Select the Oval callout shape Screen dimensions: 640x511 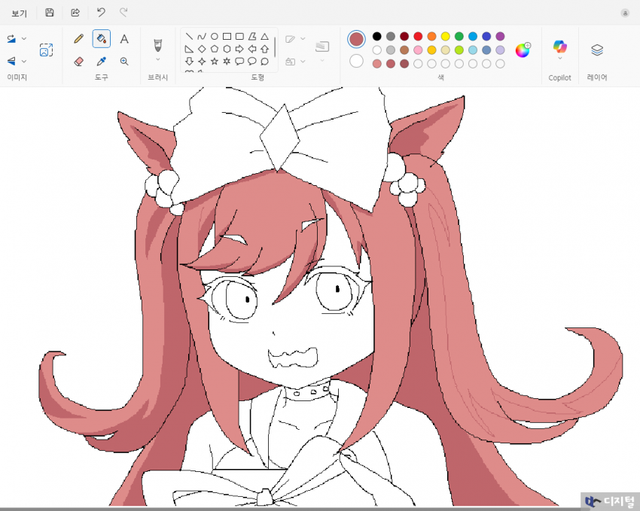252,62
